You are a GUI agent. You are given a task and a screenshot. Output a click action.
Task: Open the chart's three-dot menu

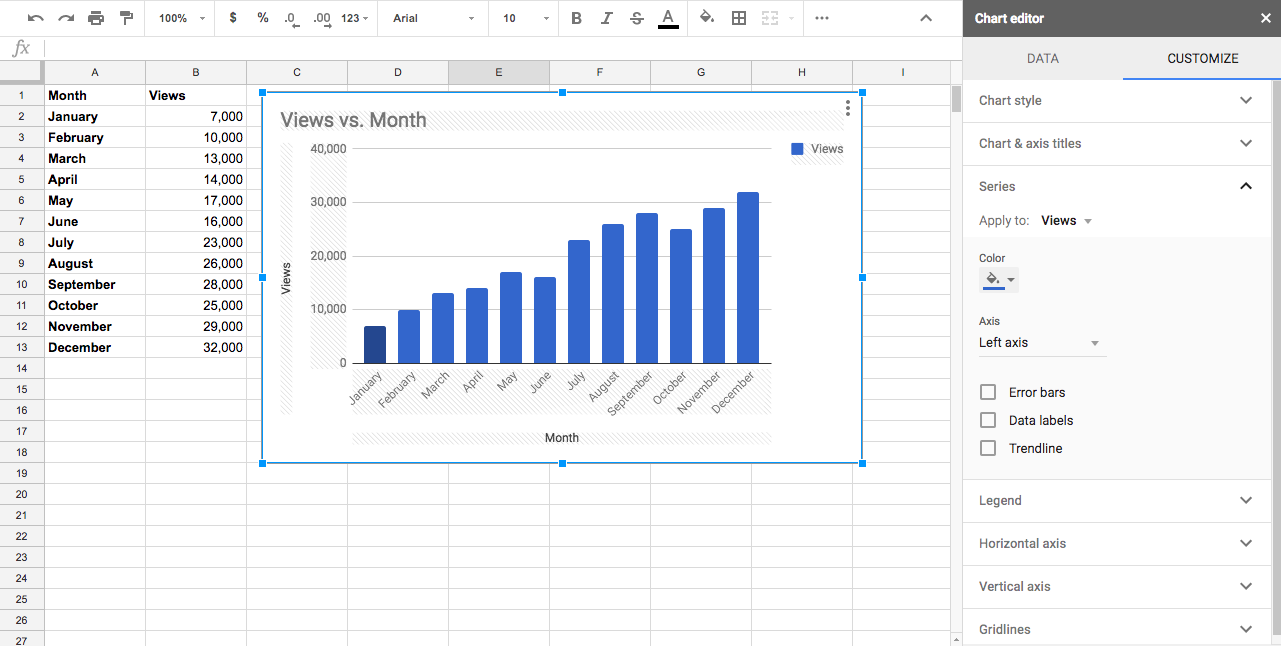click(x=847, y=108)
